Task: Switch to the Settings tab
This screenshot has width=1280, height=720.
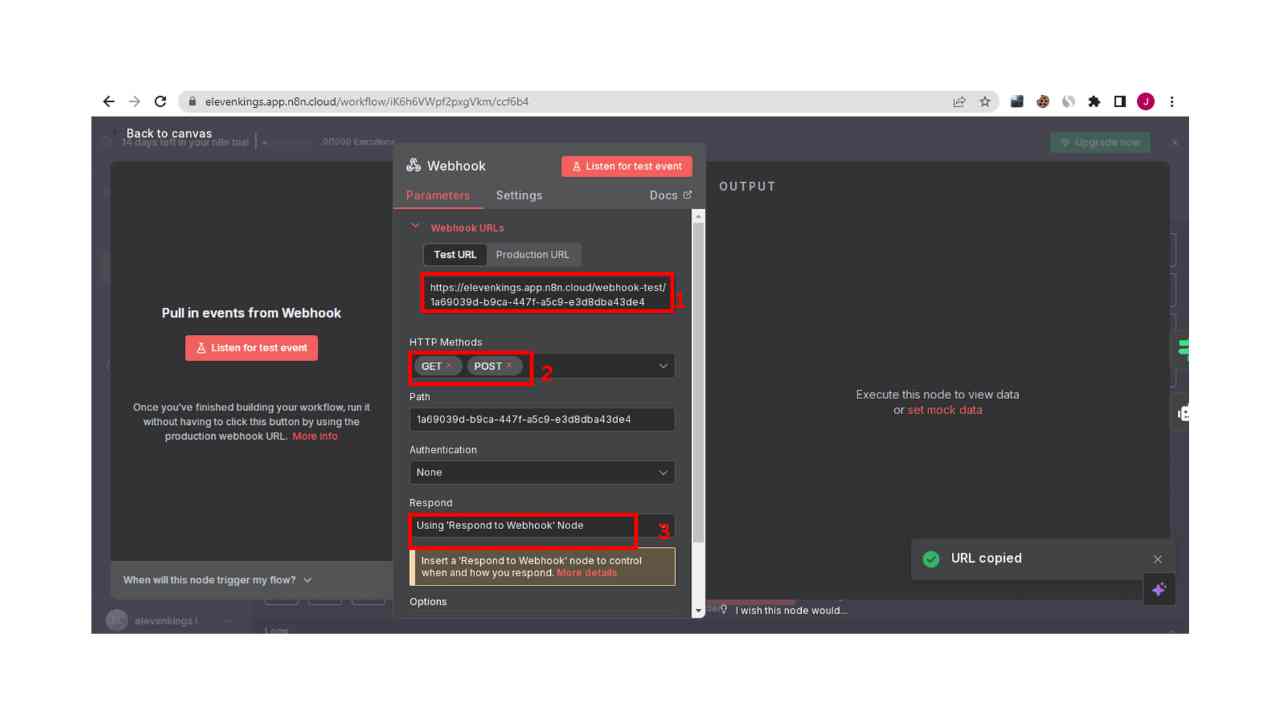Action: 519,195
